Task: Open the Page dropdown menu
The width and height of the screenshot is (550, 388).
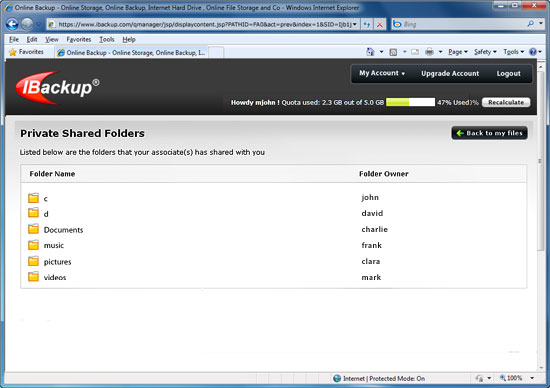Action: click(458, 52)
